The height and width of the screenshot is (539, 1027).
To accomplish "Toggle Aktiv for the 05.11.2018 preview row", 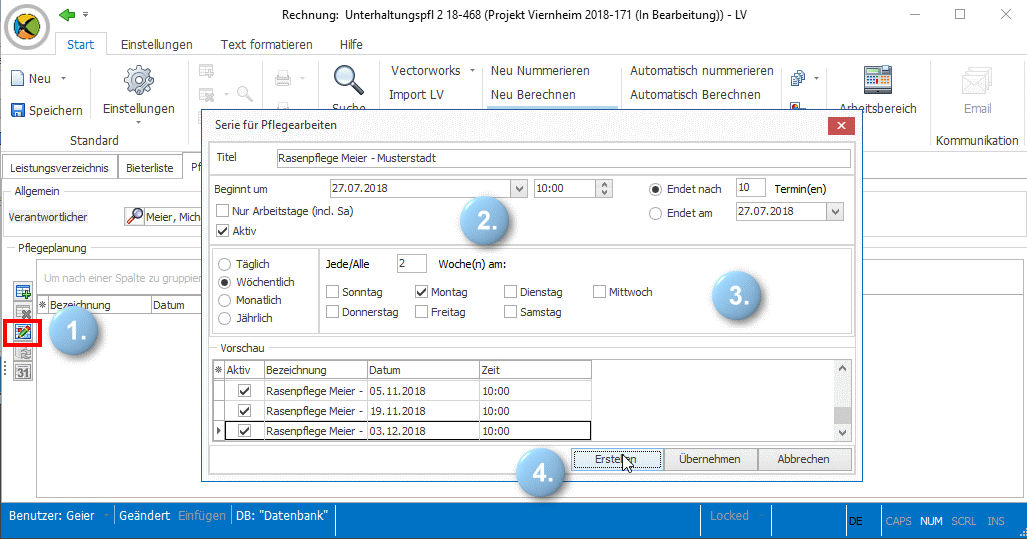I will coord(244,391).
